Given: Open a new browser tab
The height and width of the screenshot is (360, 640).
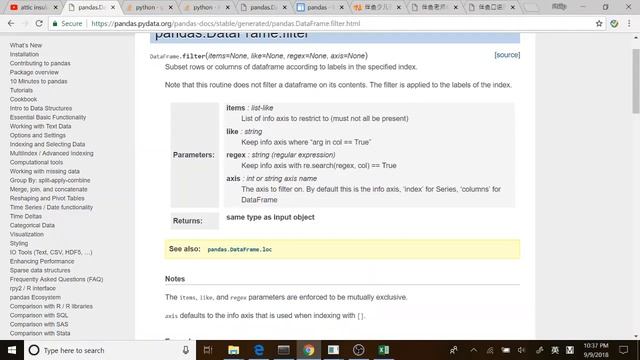Looking at the screenshot, I should (531, 7).
